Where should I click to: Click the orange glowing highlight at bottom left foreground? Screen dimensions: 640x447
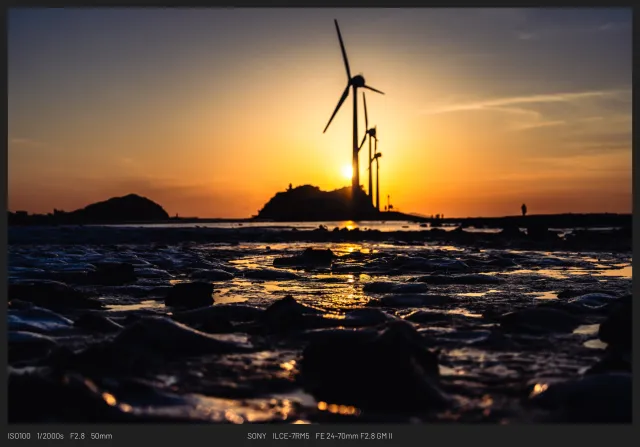[108, 400]
